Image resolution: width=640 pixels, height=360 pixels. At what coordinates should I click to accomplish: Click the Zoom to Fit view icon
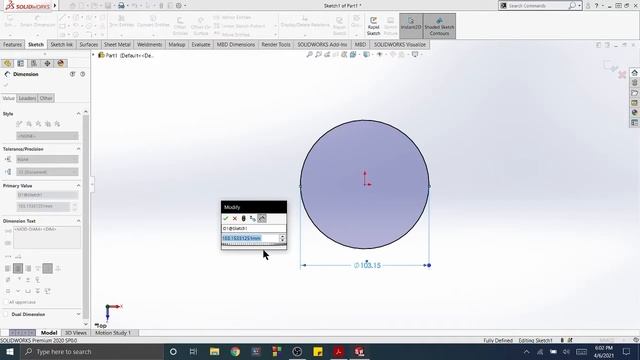[x=309, y=54]
